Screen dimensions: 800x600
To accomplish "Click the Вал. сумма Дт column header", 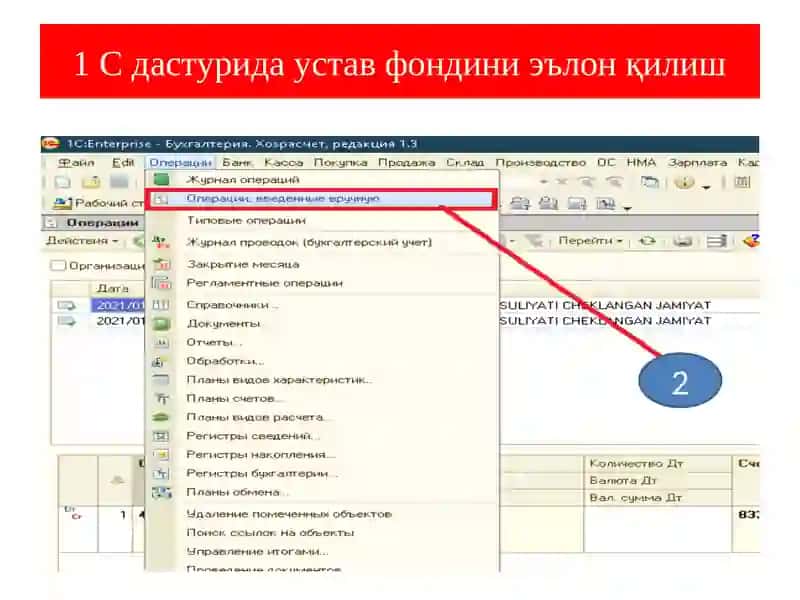I will (658, 497).
